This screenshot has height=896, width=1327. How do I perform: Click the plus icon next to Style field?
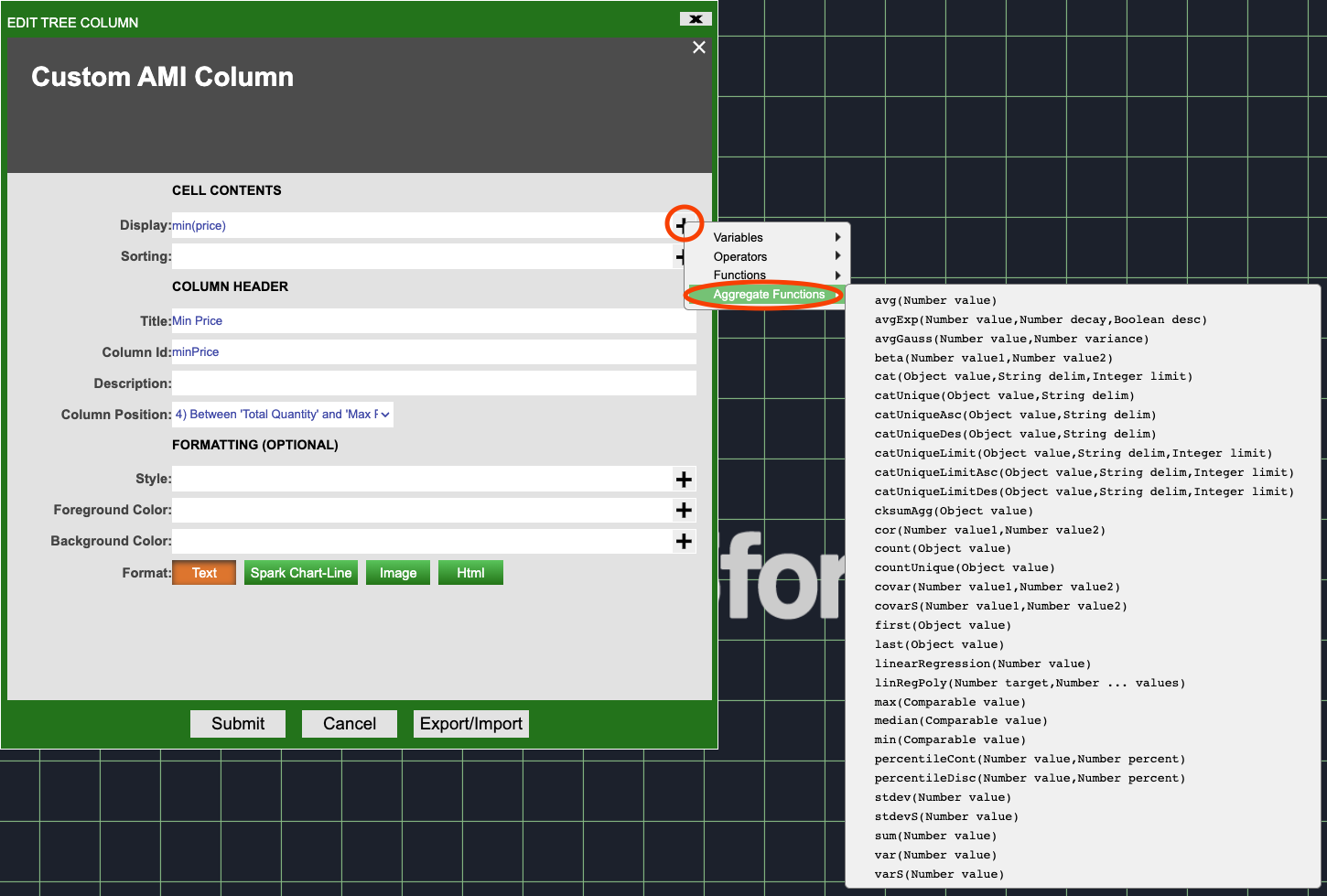point(683,479)
